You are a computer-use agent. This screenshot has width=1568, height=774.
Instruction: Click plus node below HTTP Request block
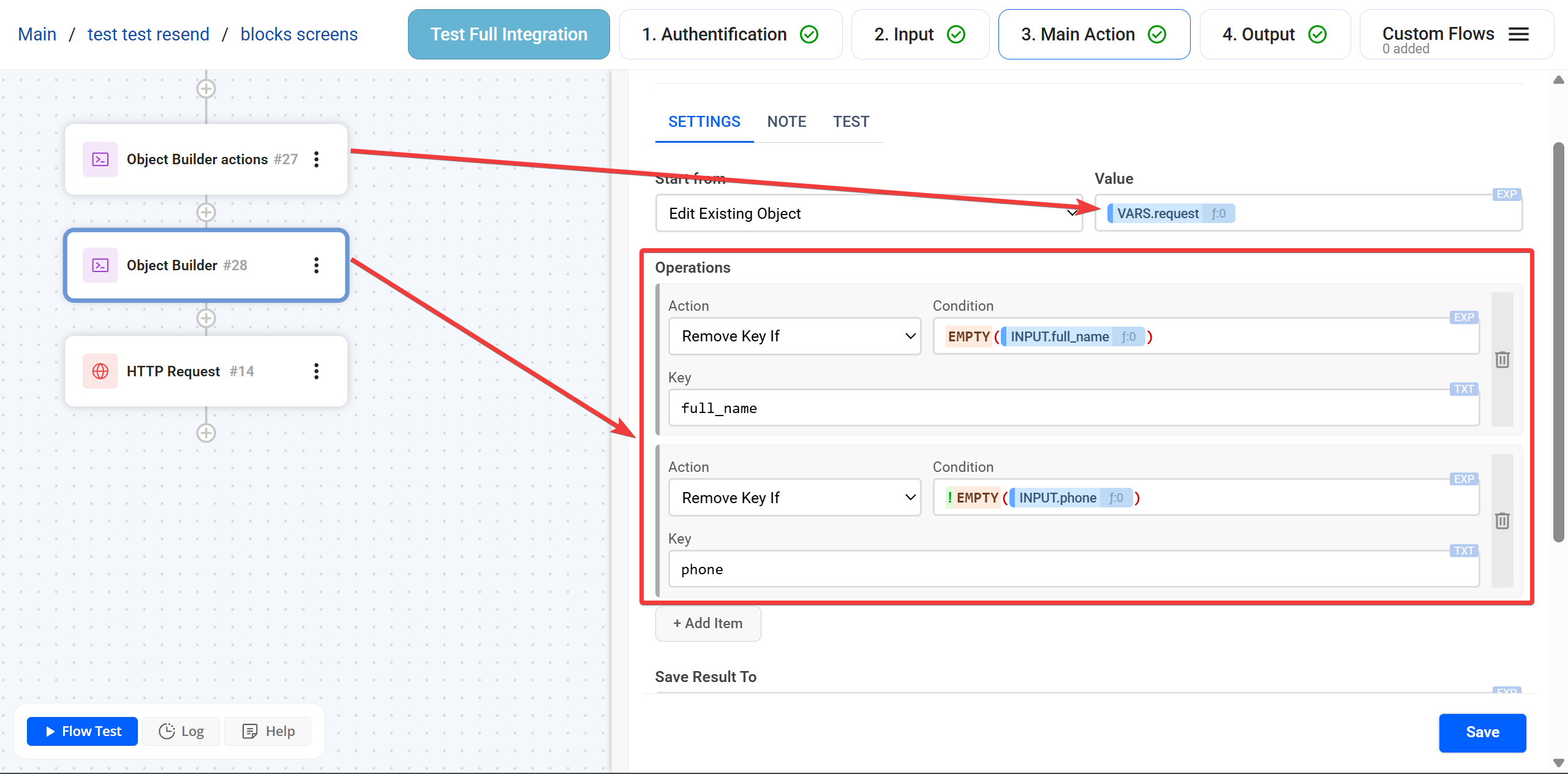(206, 433)
